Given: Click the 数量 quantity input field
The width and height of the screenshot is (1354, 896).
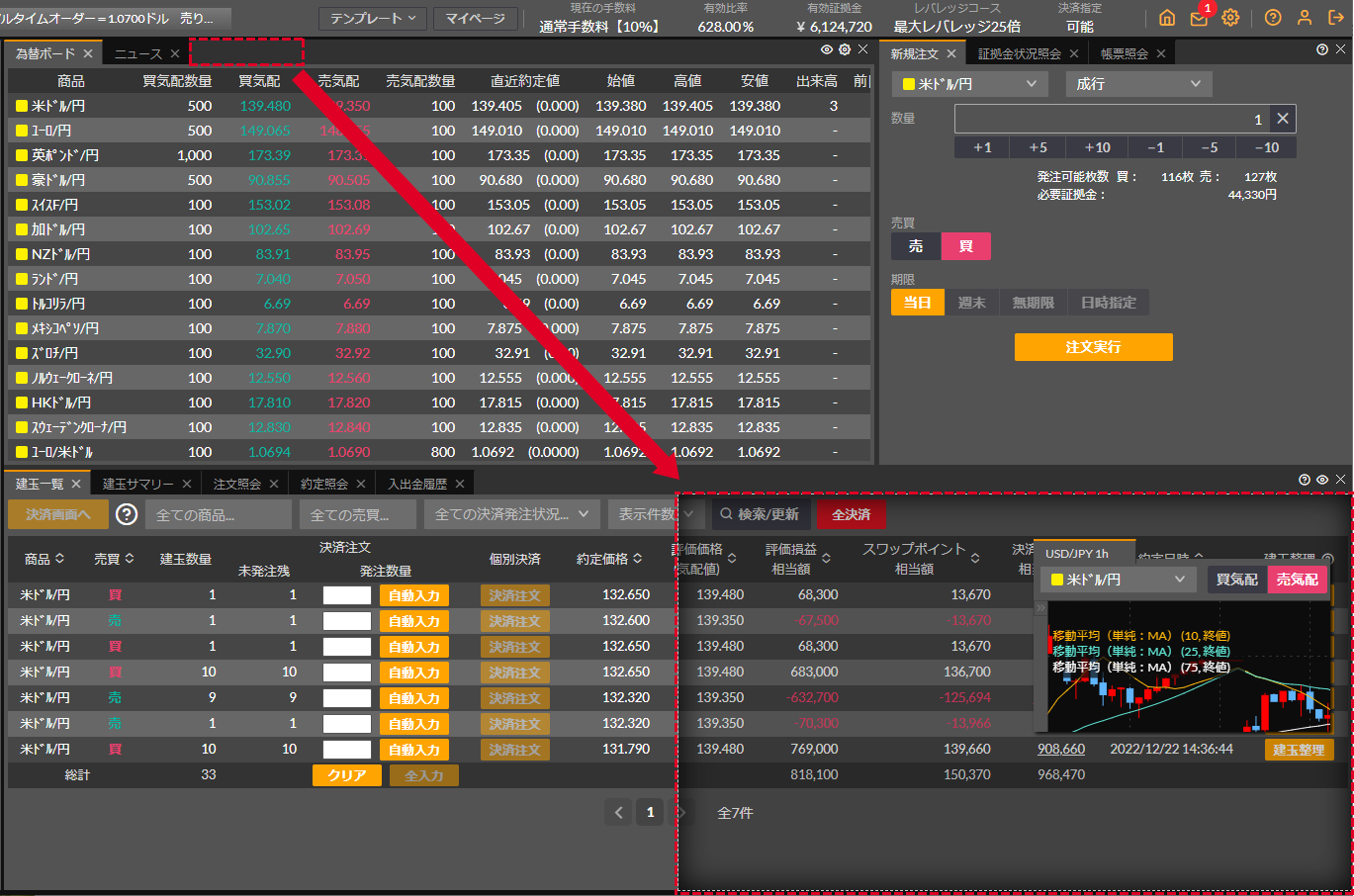Looking at the screenshot, I should pyautogui.click(x=1112, y=119).
